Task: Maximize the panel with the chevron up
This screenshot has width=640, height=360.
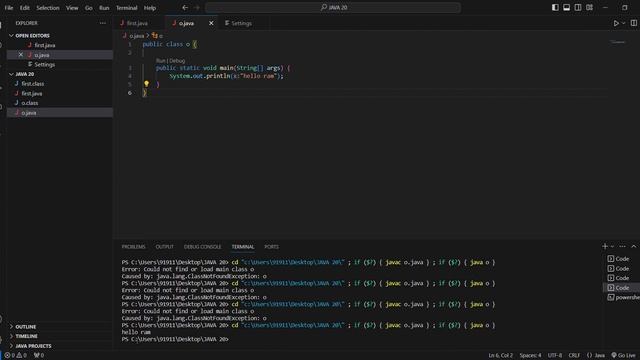Action: pyautogui.click(x=633, y=247)
